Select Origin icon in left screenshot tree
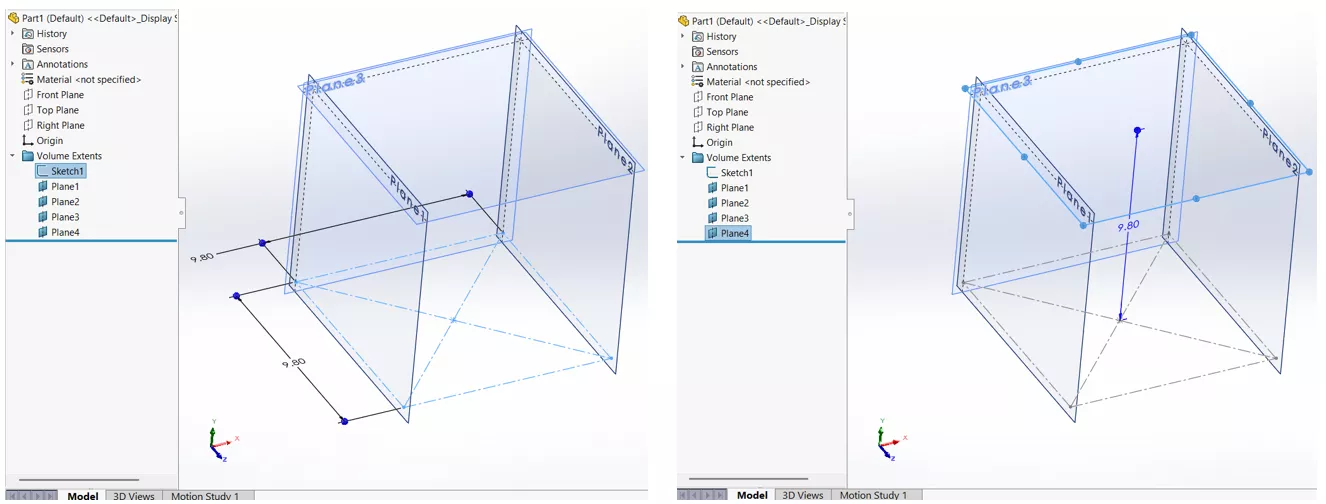Viewport: 1326px width, 504px height. point(28,141)
